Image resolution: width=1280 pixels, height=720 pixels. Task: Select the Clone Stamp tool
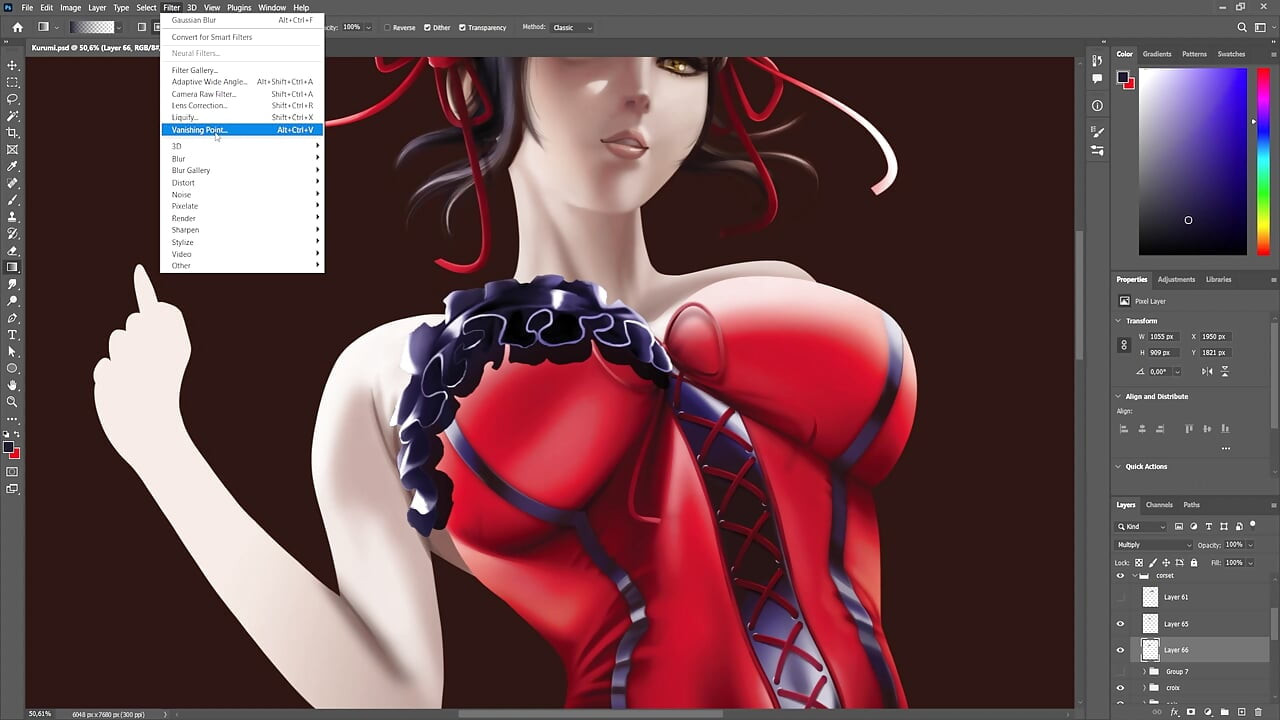point(13,217)
